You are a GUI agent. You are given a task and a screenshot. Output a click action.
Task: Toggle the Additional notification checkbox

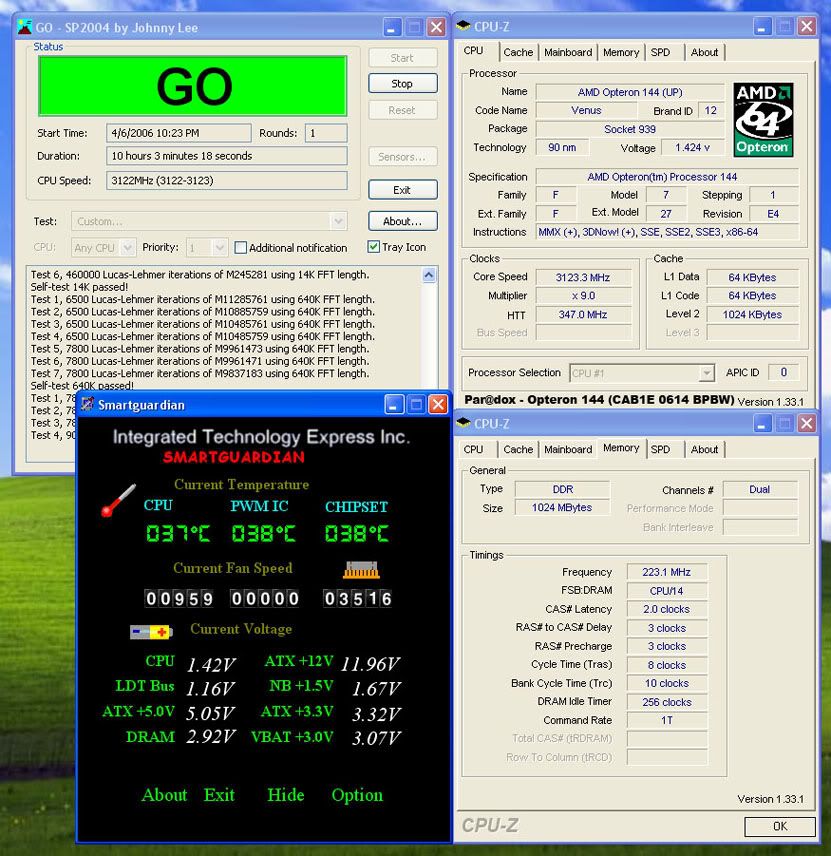pyautogui.click(x=241, y=248)
